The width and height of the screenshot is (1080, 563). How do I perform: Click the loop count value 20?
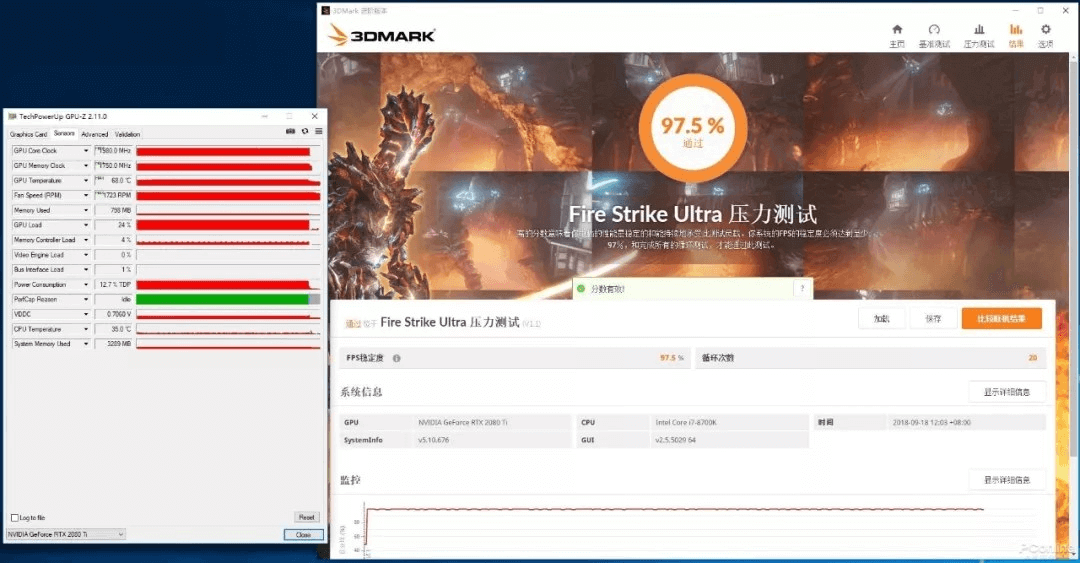[x=1032, y=358]
